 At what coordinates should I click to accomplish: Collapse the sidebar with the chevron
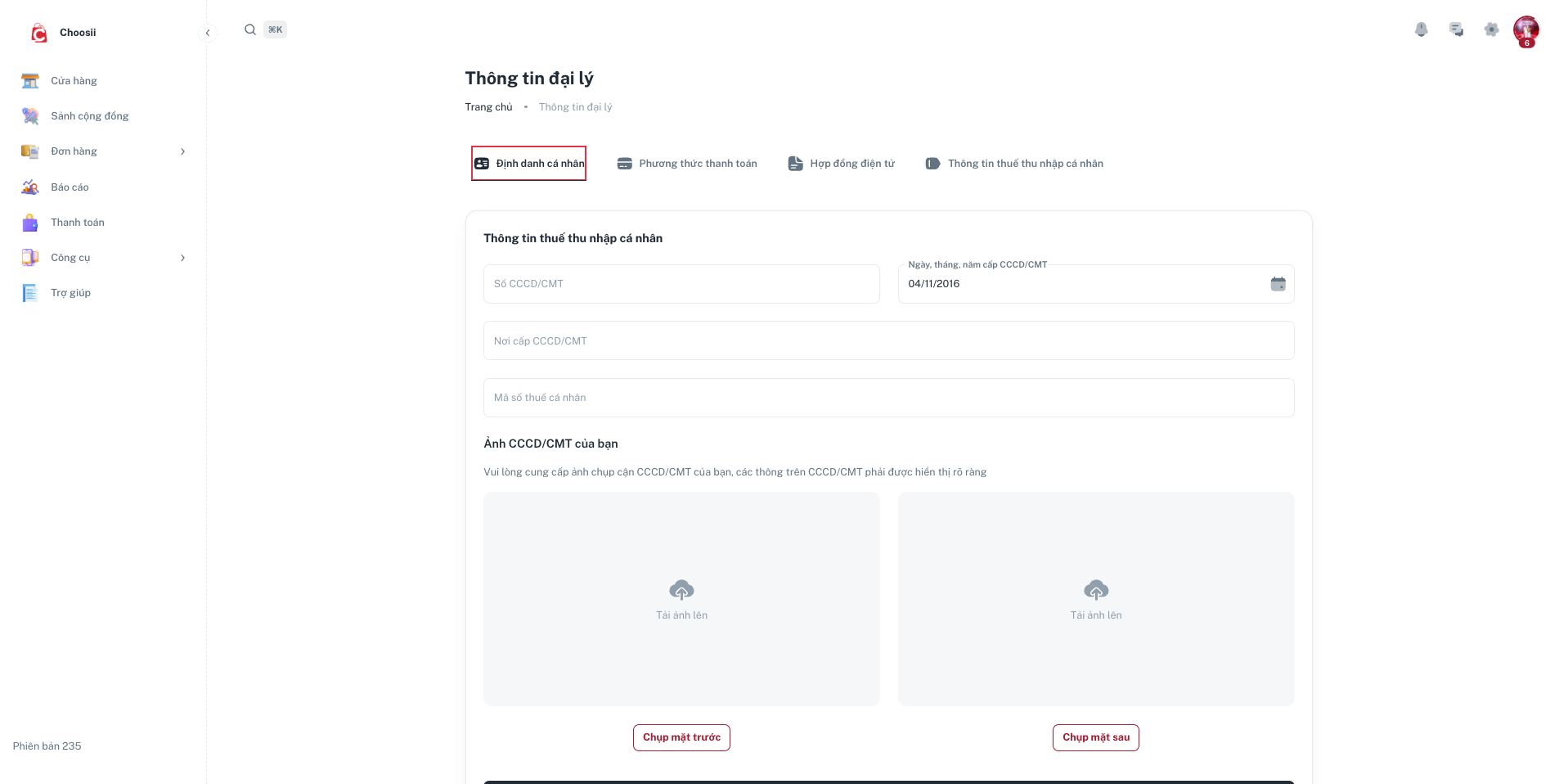[x=208, y=33]
